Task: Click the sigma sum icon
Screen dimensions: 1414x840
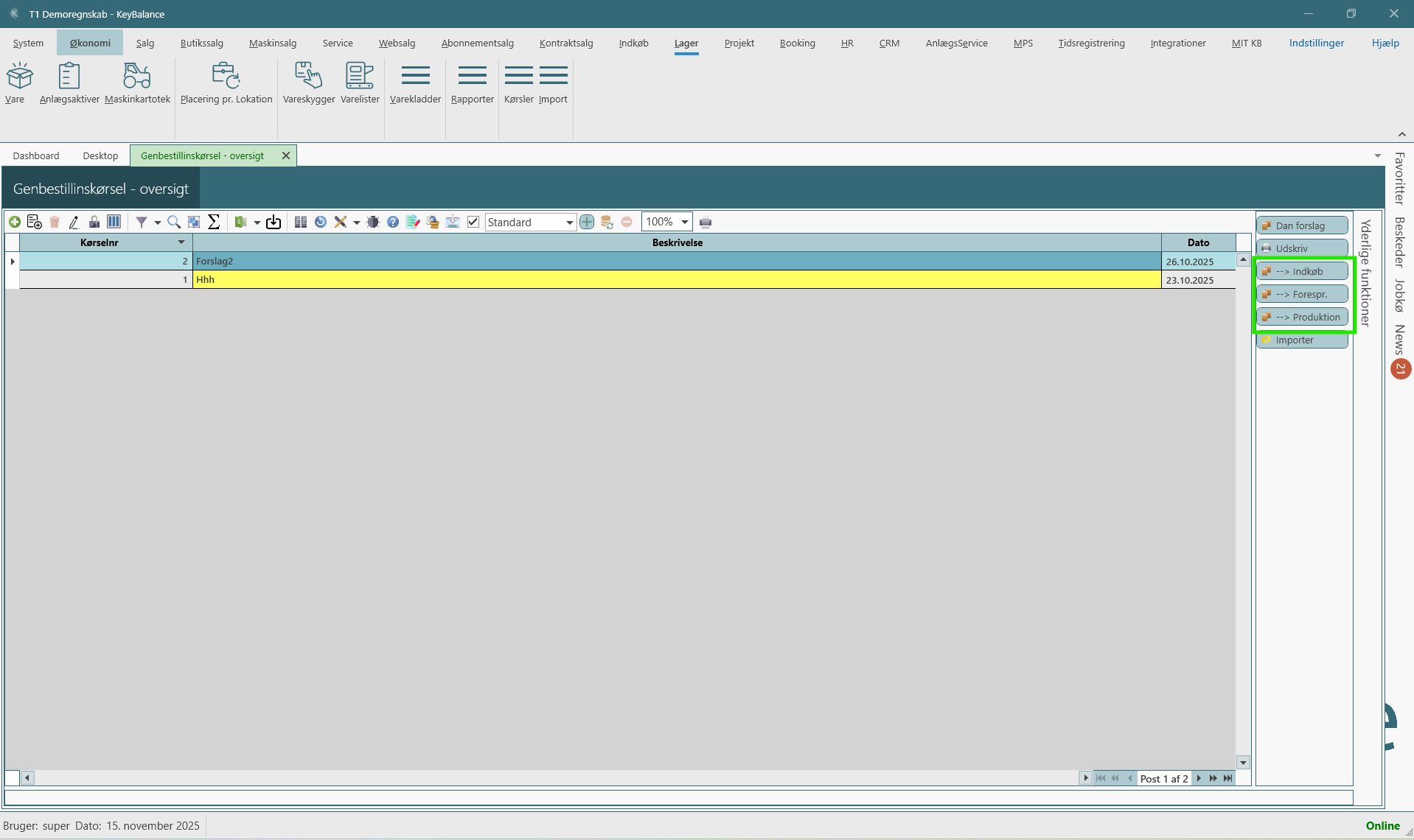Action: click(214, 222)
